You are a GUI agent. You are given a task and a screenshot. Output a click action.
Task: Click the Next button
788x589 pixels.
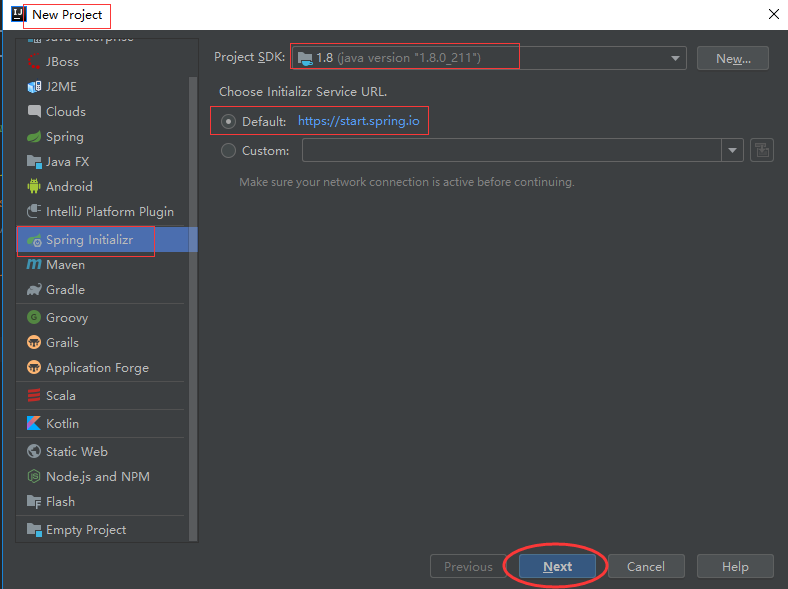pos(557,566)
